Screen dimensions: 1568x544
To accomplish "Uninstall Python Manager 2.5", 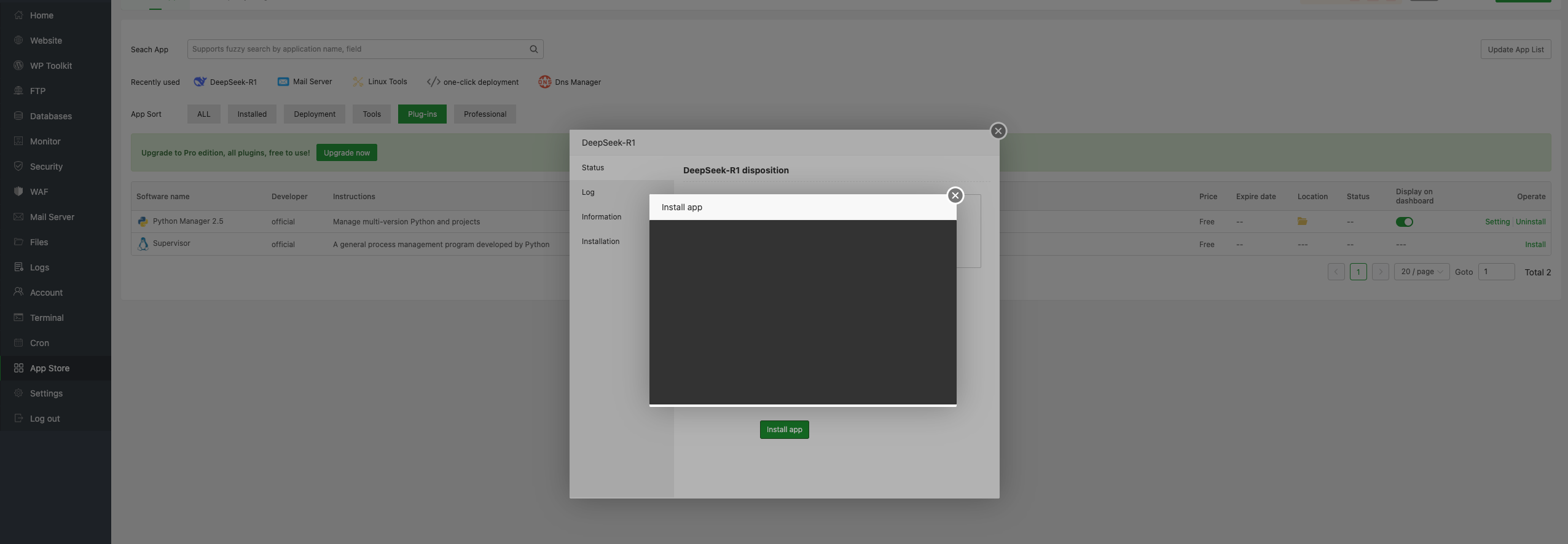I will tap(1531, 222).
